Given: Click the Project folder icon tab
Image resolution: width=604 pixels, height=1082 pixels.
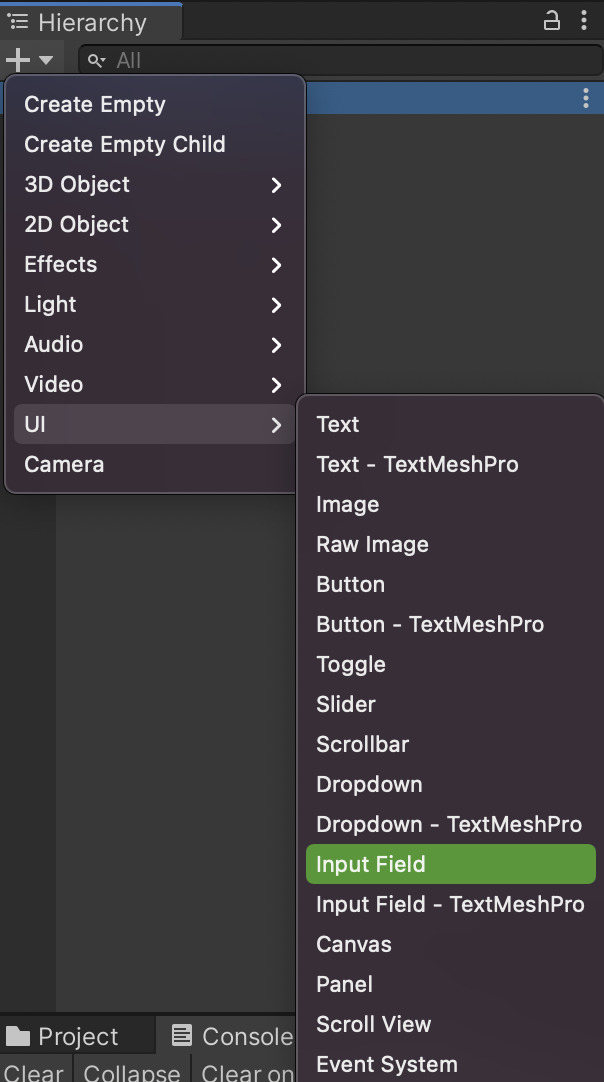Looking at the screenshot, I should coord(18,1035).
